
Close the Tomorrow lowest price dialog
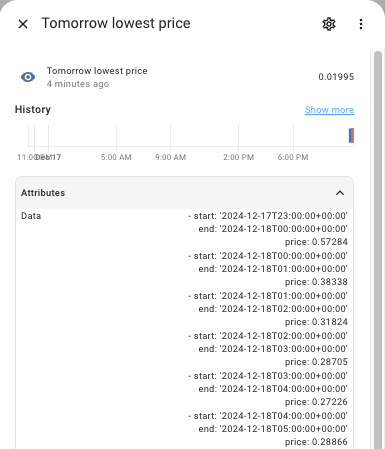click(23, 24)
